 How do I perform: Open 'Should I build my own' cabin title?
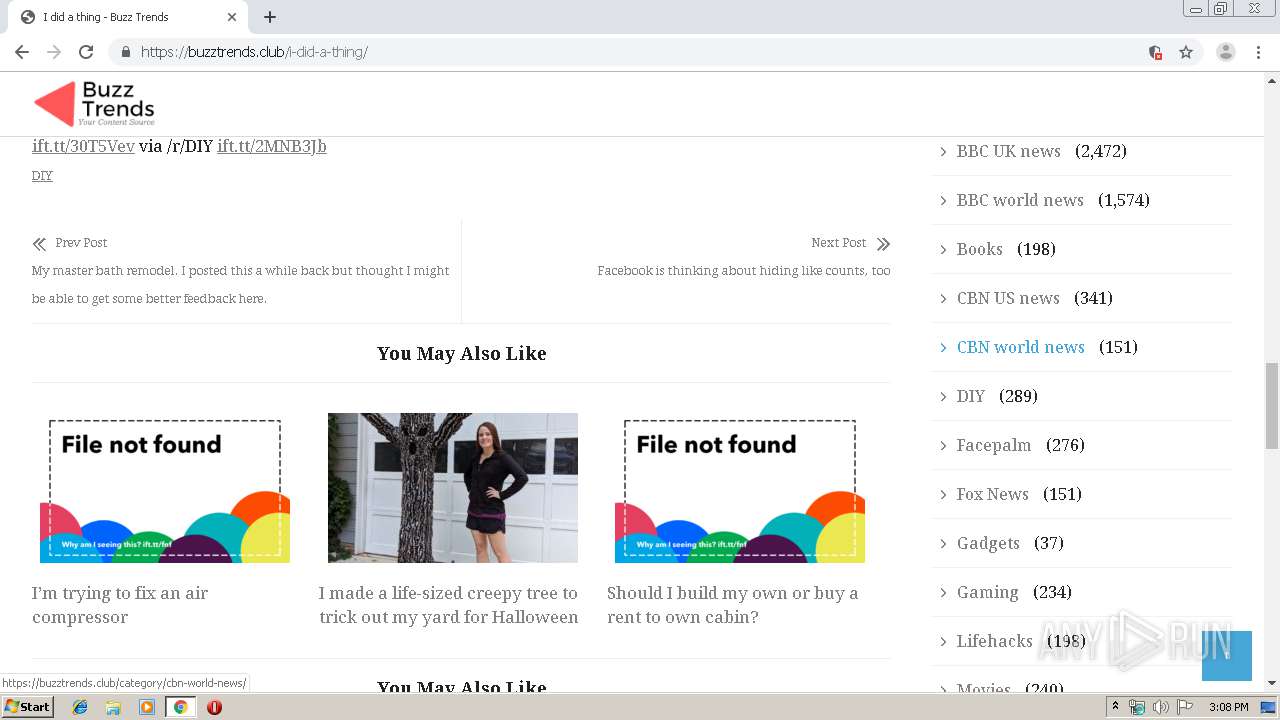(733, 605)
